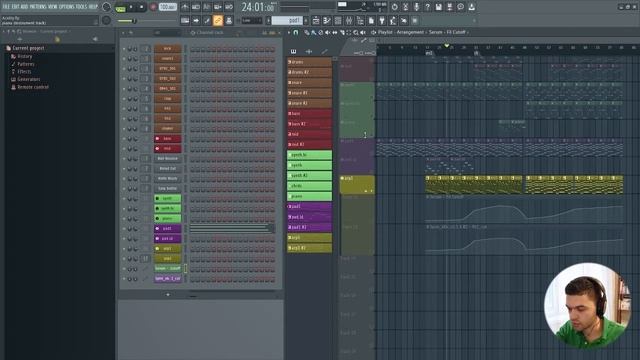640x360 pixels.
Task: Click the speech bubble news icon
Action: pos(460,7)
